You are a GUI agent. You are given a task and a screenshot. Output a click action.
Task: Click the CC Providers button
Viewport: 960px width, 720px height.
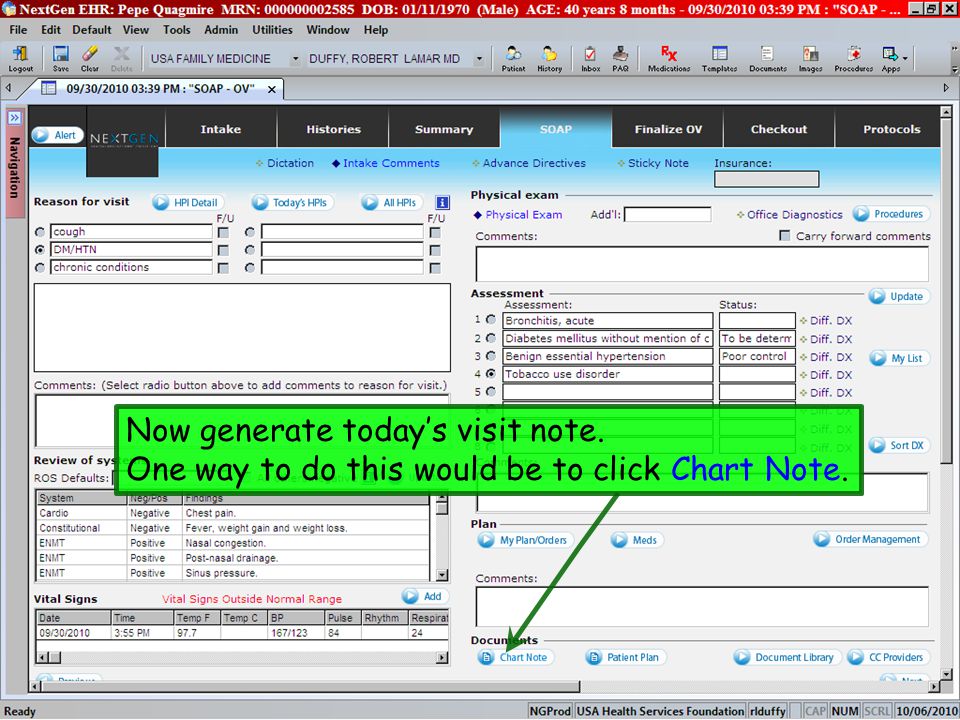click(888, 658)
